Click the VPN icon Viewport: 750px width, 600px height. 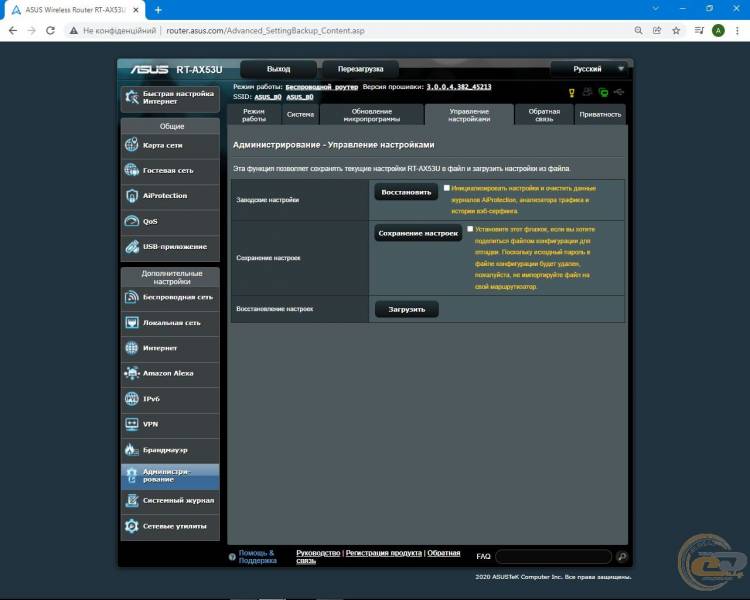click(x=132, y=424)
